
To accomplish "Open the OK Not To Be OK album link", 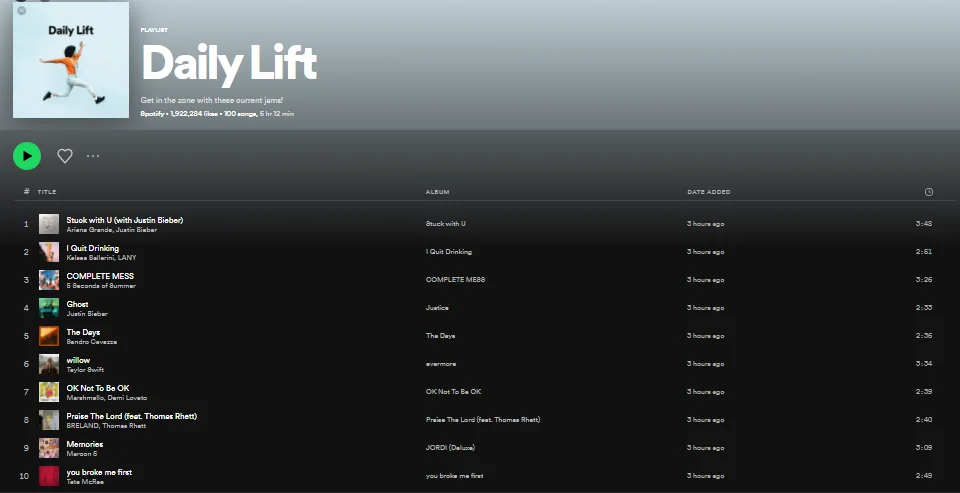I will [454, 391].
